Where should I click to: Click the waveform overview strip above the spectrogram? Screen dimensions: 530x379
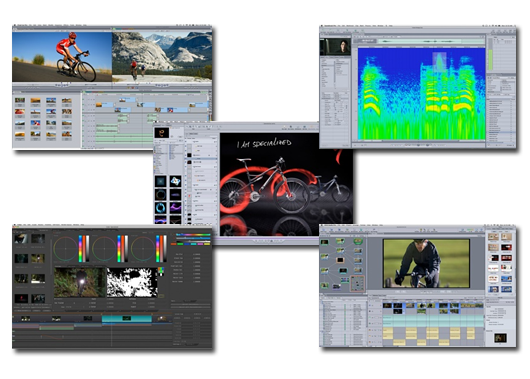pyautogui.click(x=430, y=41)
